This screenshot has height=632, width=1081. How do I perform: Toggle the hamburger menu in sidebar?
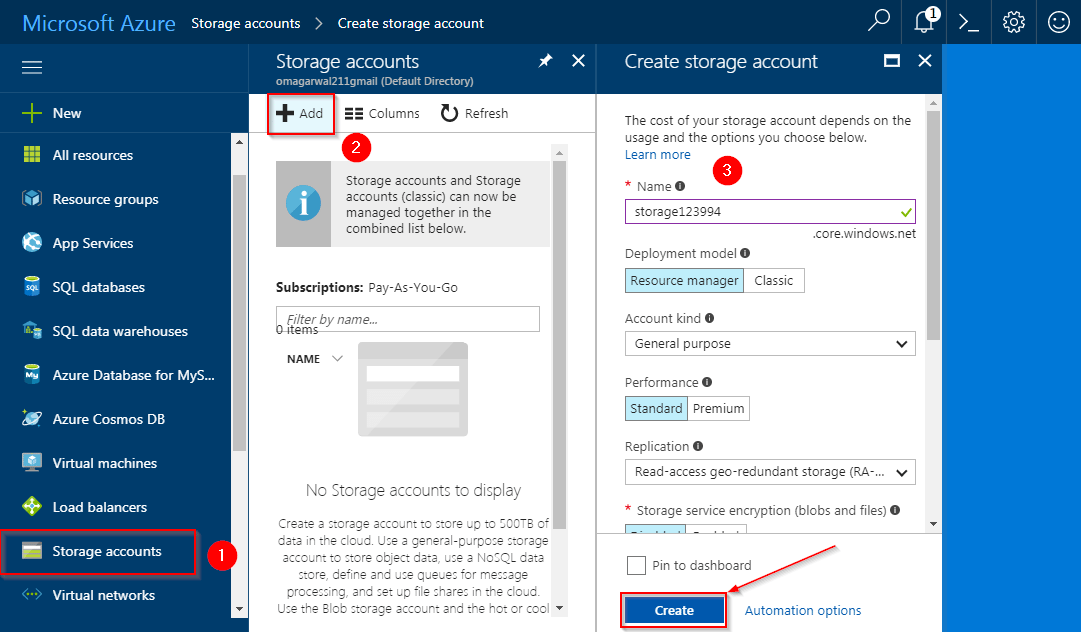32,67
